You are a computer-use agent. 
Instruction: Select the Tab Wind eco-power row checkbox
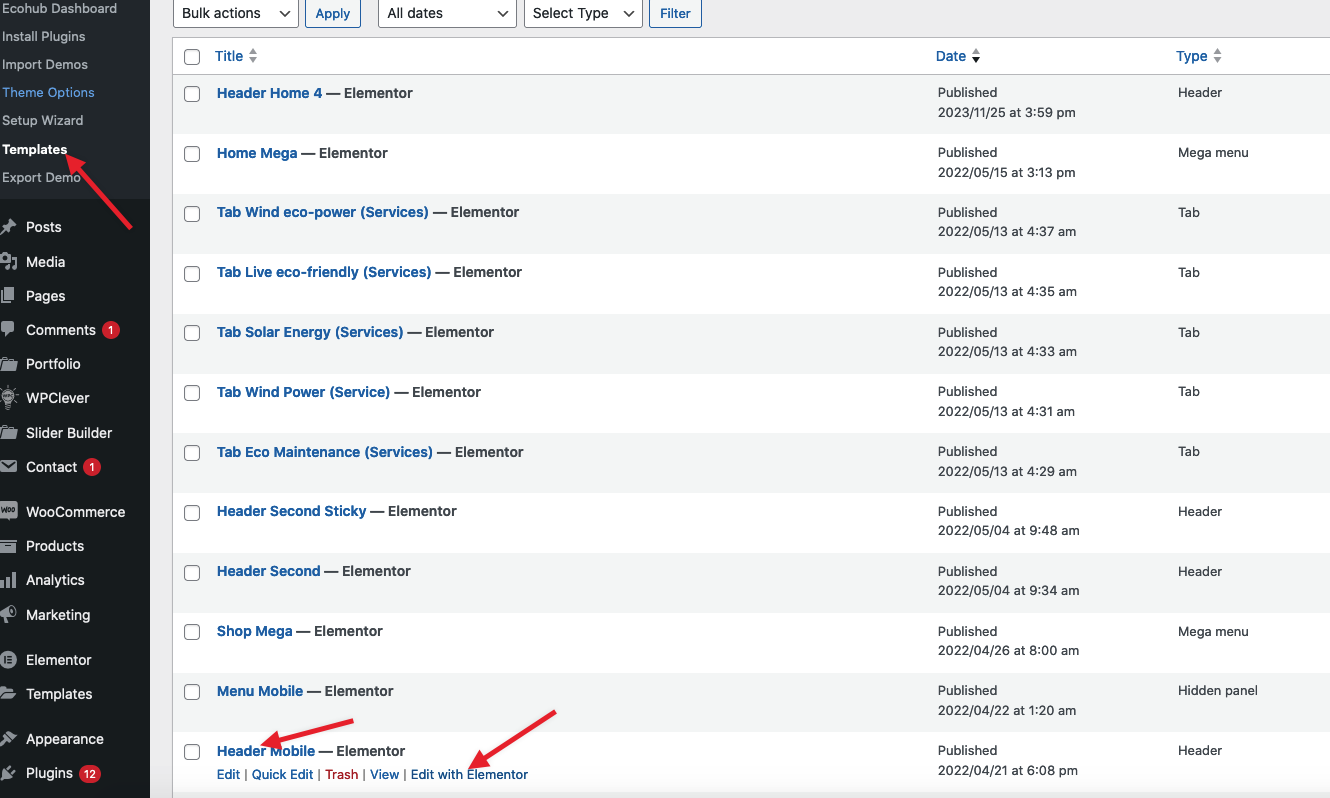pos(192,213)
